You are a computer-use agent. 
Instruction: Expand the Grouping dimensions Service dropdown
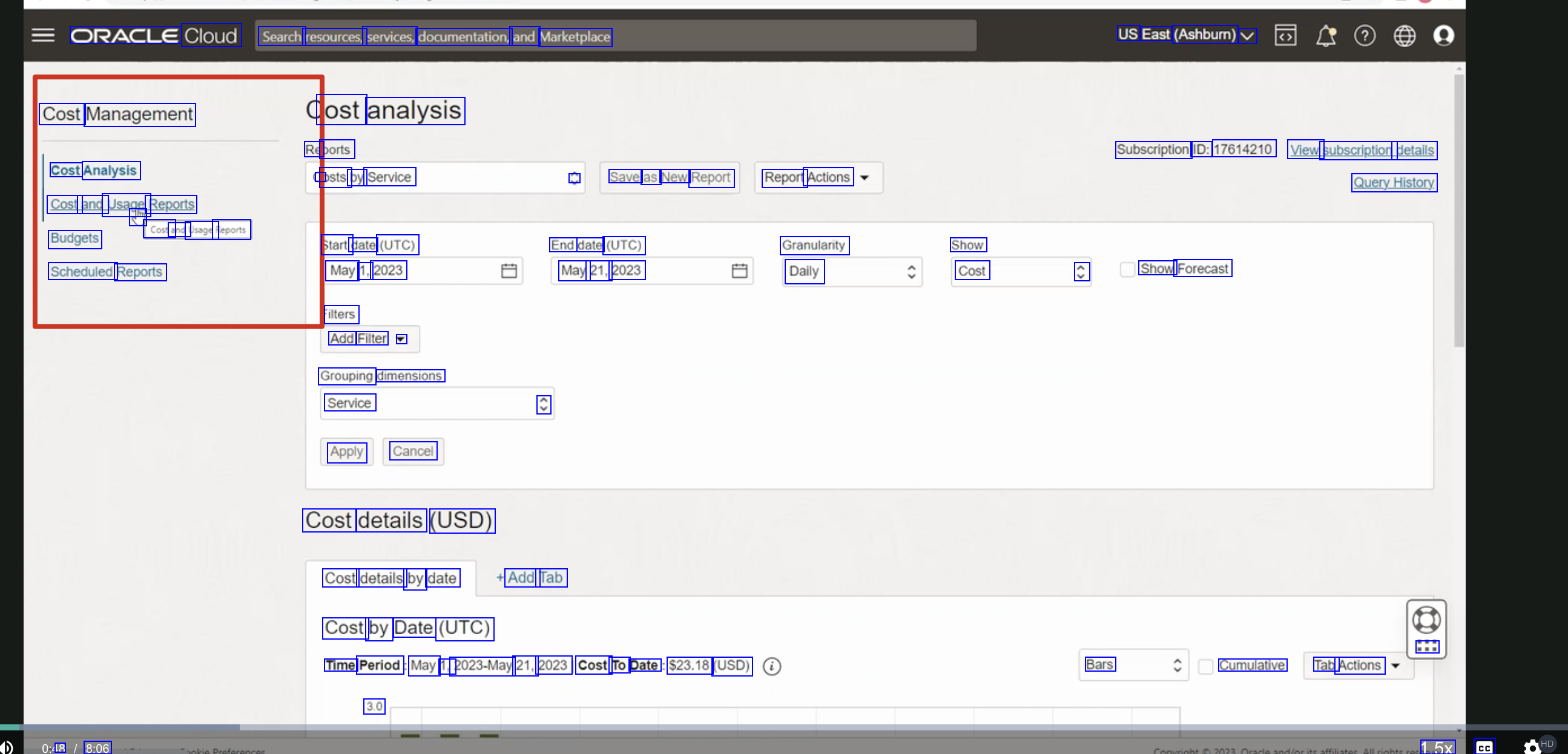coord(436,404)
